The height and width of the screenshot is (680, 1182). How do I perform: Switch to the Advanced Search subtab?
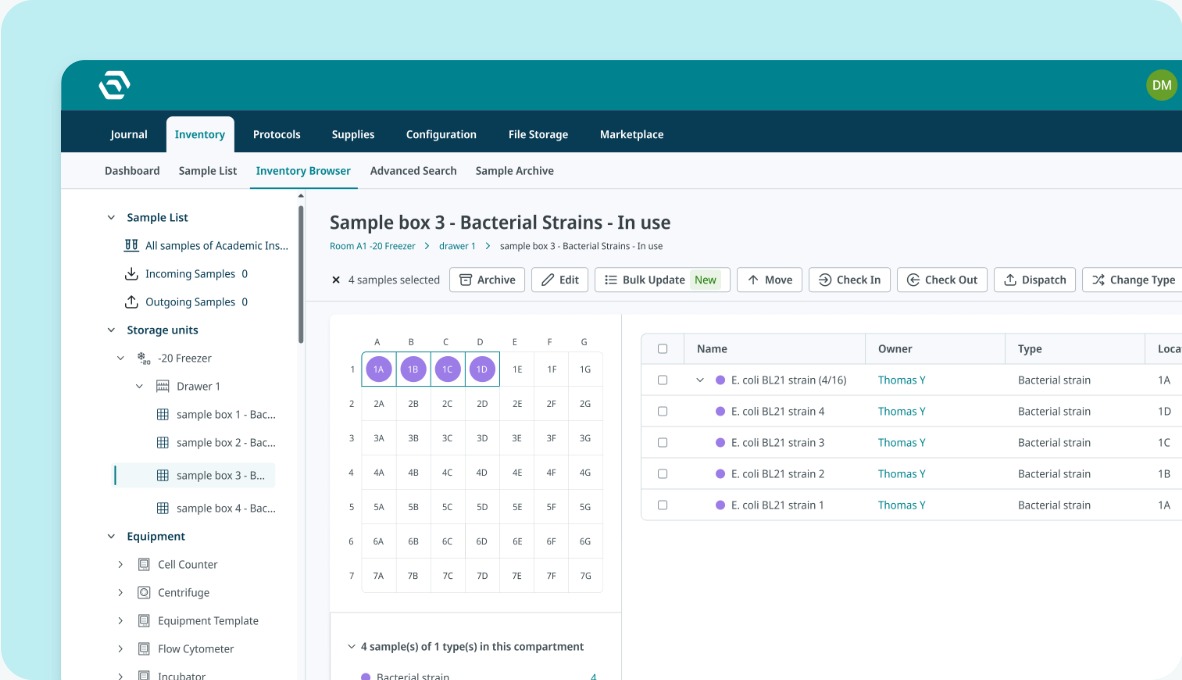point(413,171)
